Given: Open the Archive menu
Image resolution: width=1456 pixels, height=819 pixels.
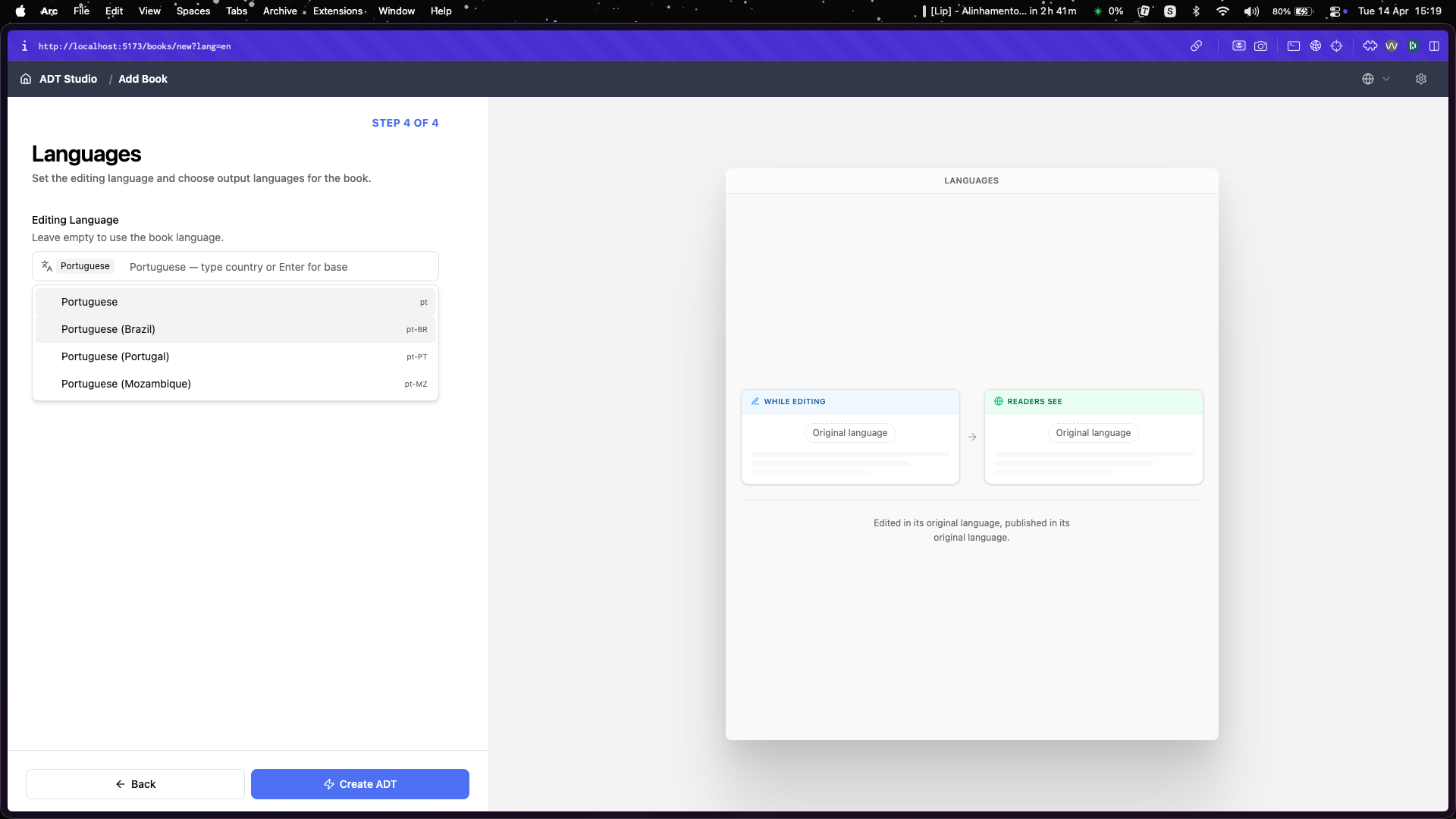Looking at the screenshot, I should (280, 11).
